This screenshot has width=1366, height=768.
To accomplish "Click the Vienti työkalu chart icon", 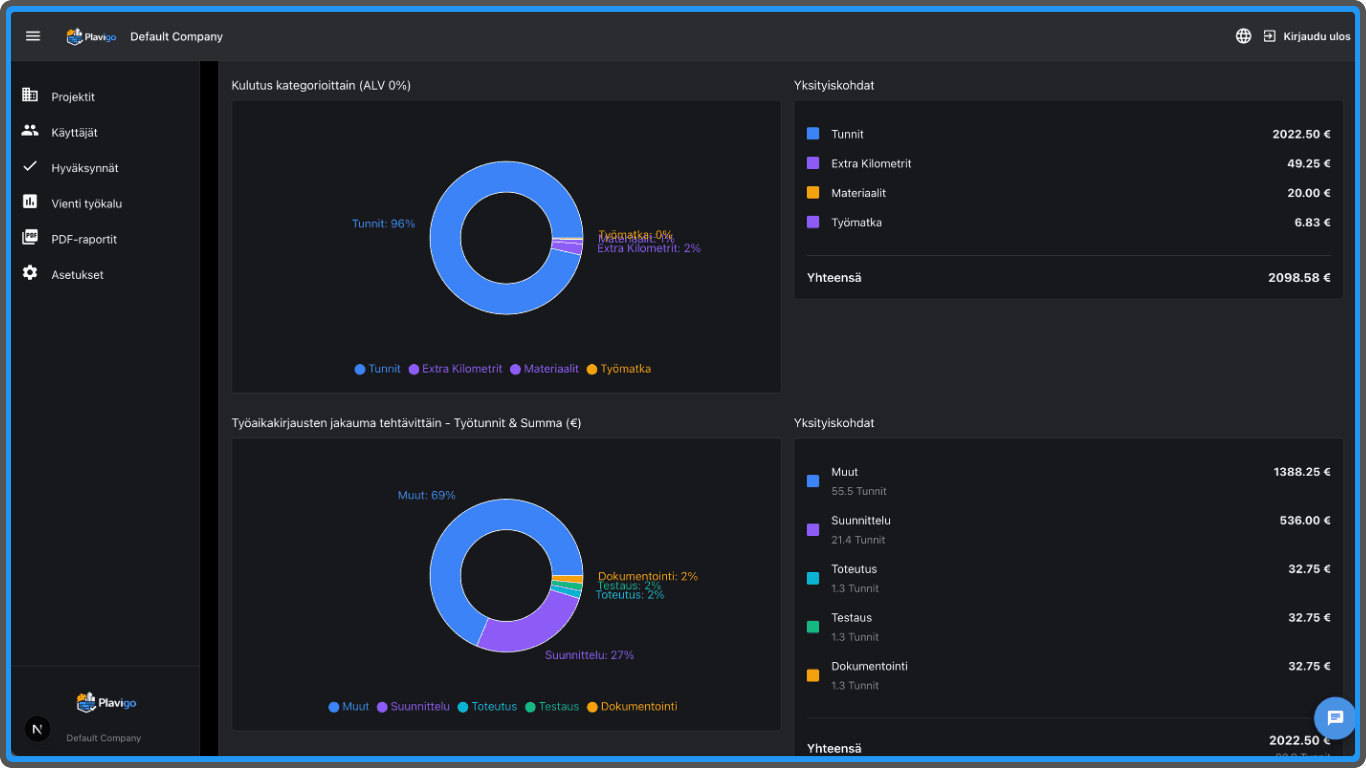I will click(30, 202).
